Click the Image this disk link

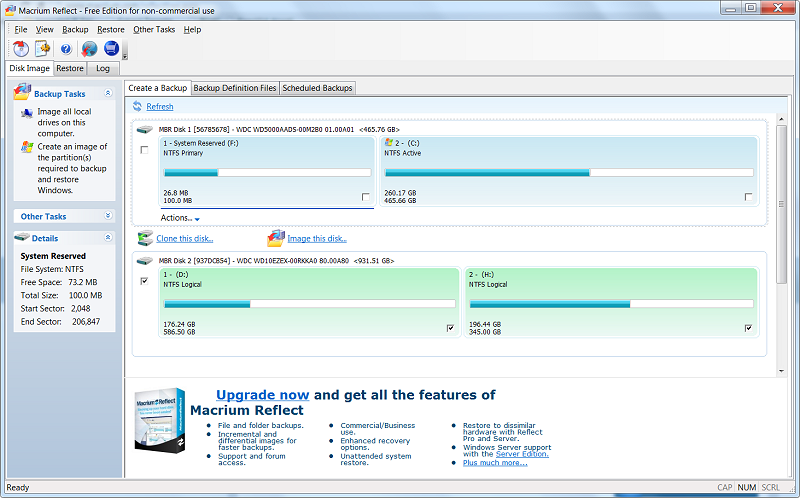pos(317,238)
